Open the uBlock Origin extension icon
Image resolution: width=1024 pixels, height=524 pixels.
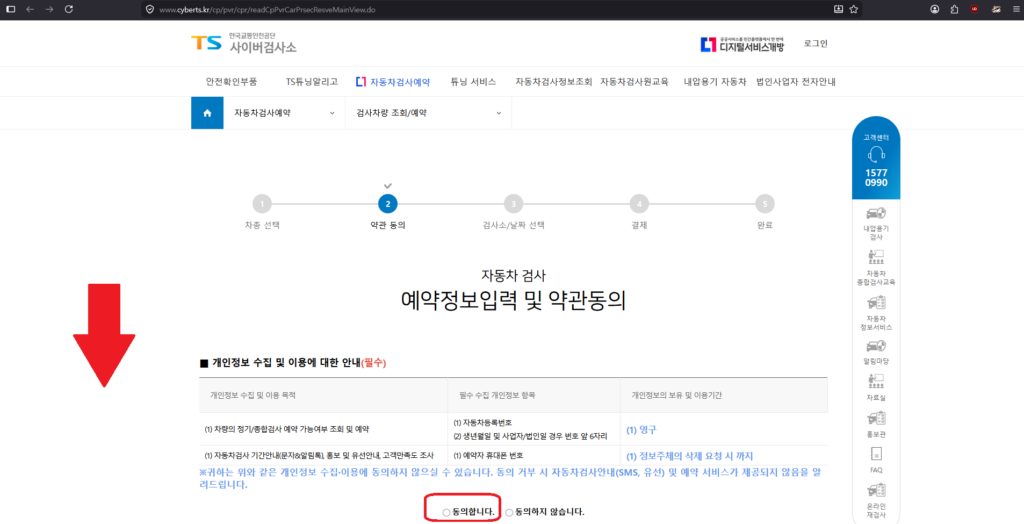[974, 10]
